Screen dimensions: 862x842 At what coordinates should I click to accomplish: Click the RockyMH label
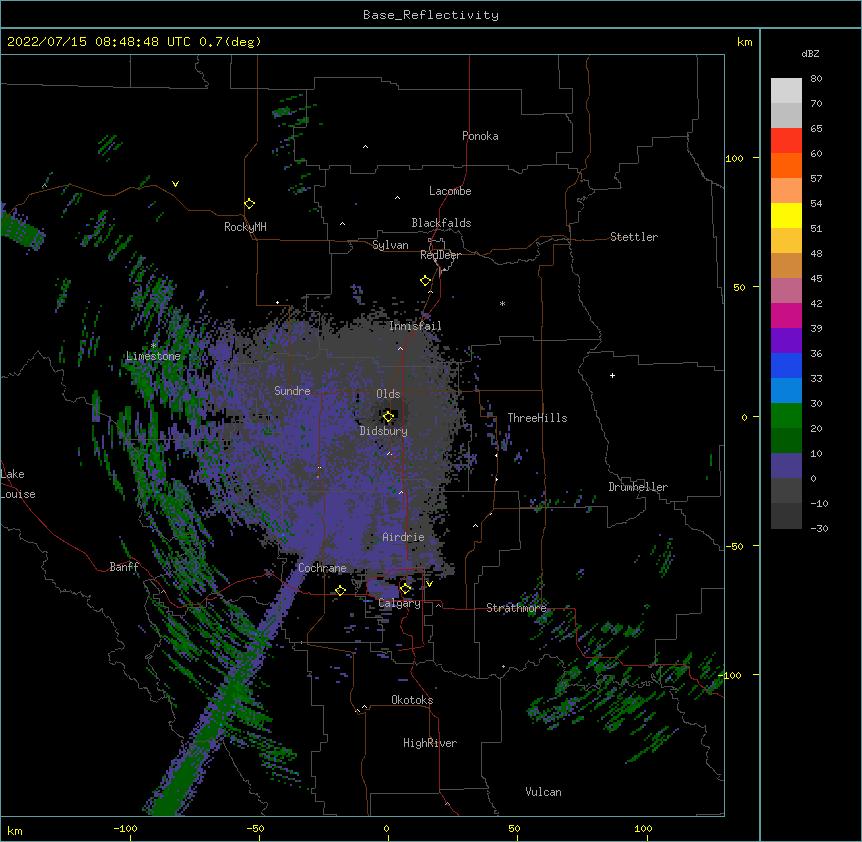pos(245,227)
